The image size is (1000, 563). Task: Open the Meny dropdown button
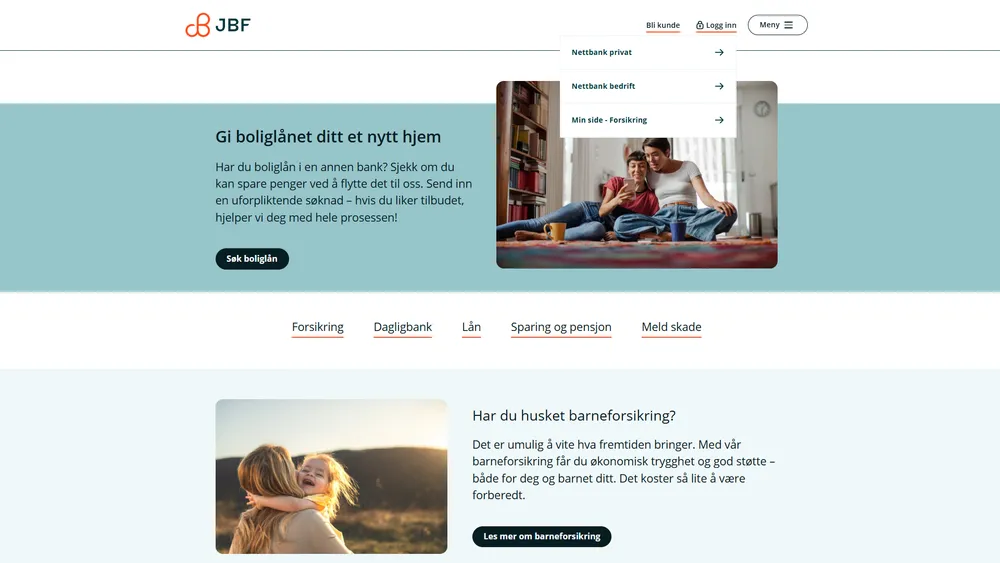coord(777,25)
